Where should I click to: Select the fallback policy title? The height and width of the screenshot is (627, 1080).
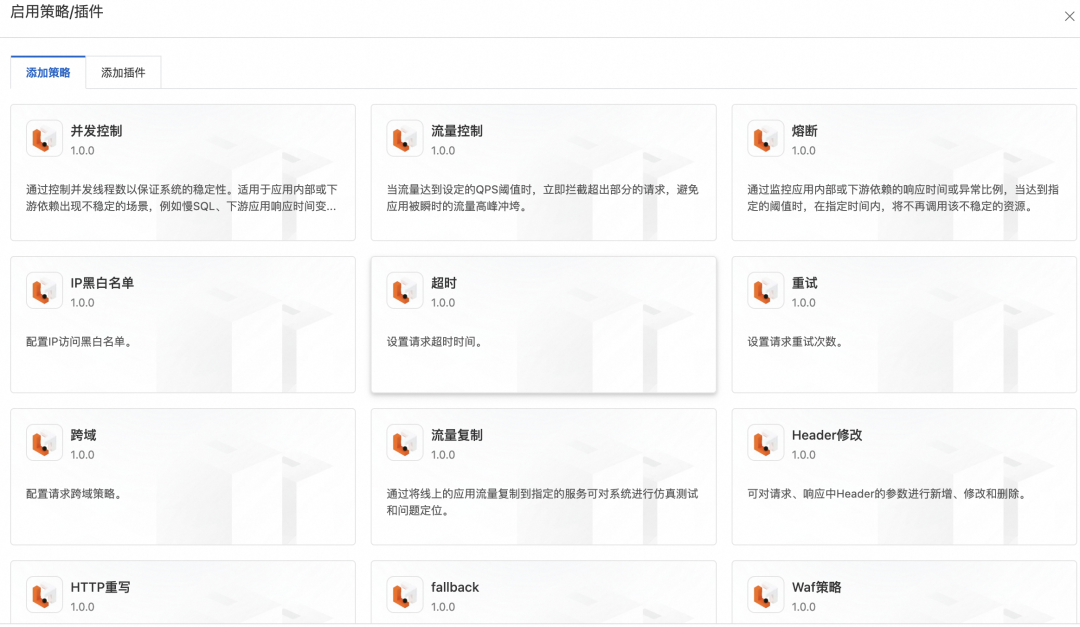click(455, 588)
